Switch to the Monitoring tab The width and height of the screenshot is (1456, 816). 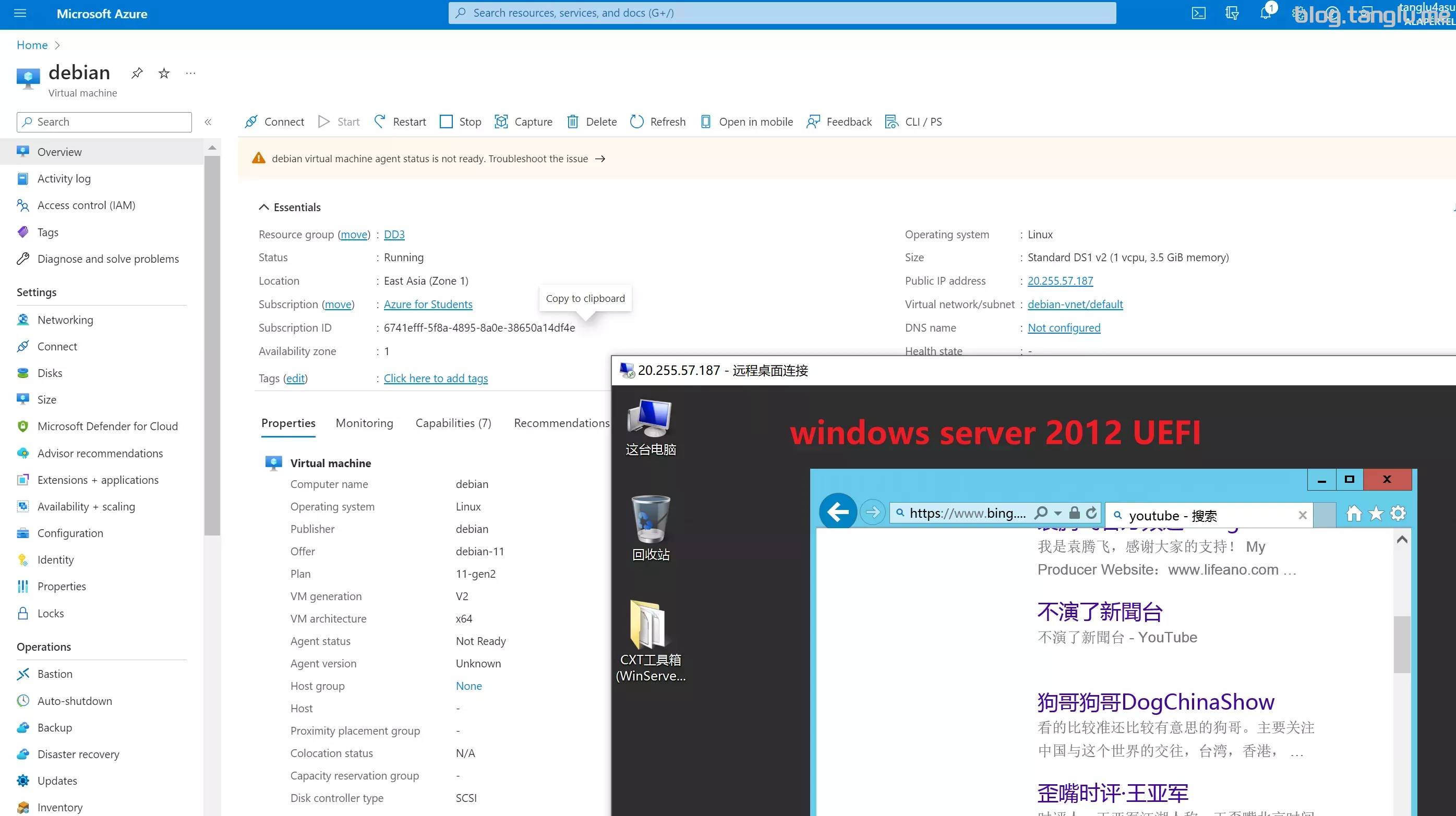pos(364,423)
